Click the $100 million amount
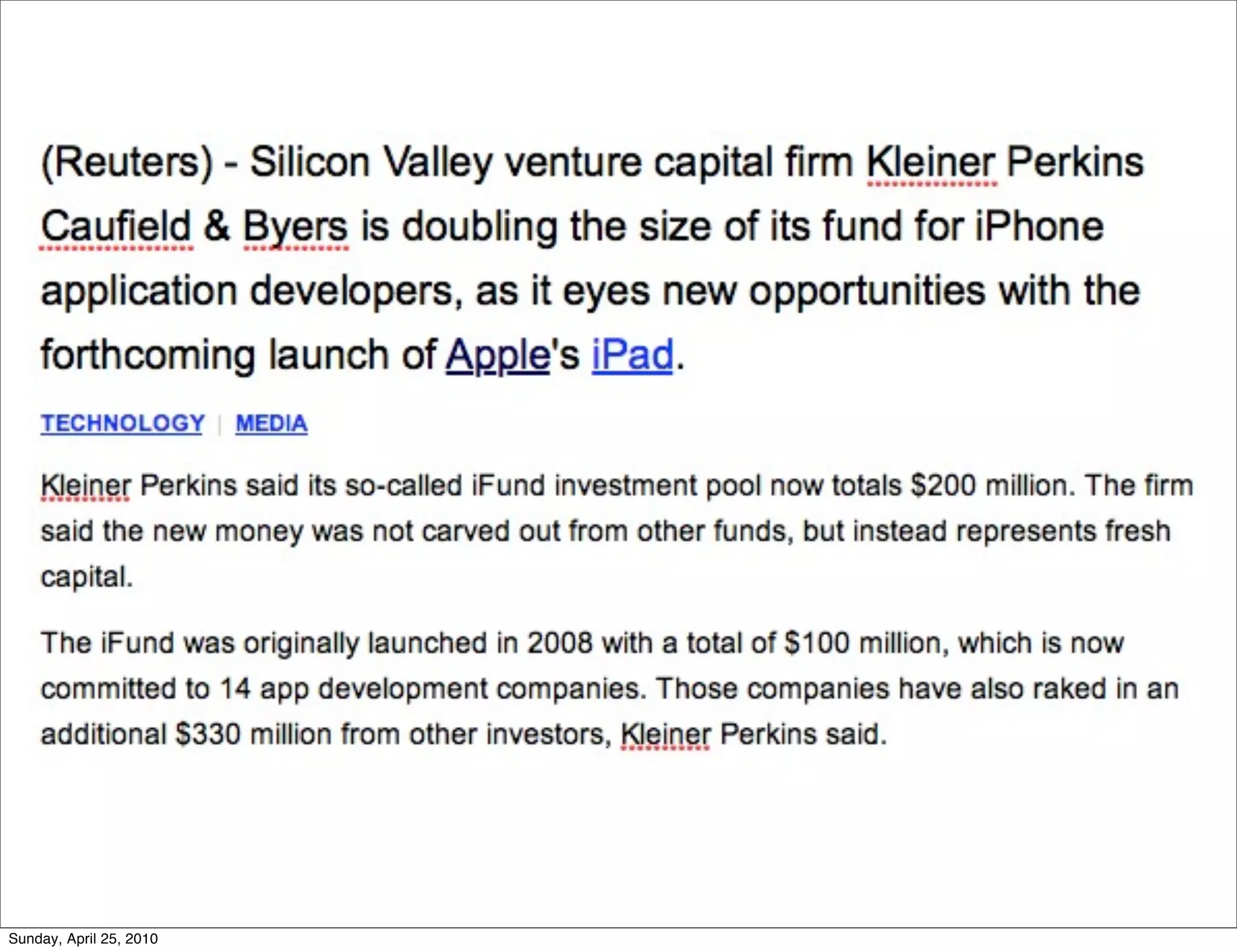 coord(862,643)
